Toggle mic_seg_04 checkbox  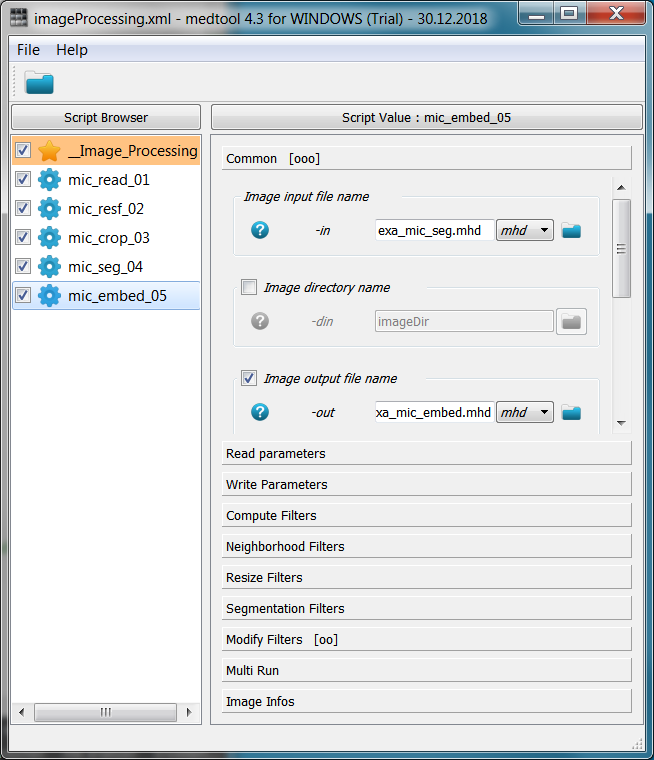23,266
